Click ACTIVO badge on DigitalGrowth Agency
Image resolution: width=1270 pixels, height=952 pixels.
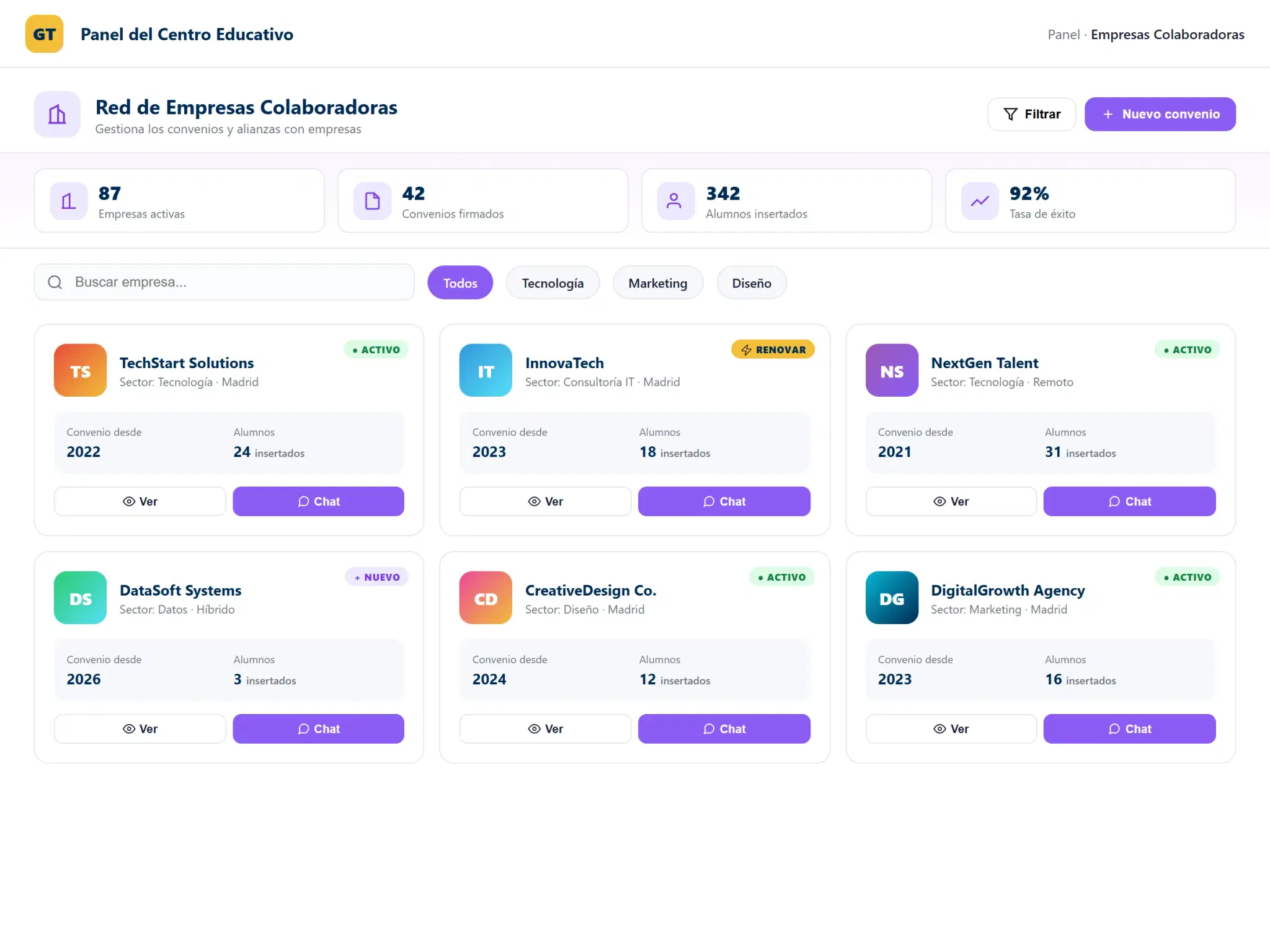tap(1187, 577)
